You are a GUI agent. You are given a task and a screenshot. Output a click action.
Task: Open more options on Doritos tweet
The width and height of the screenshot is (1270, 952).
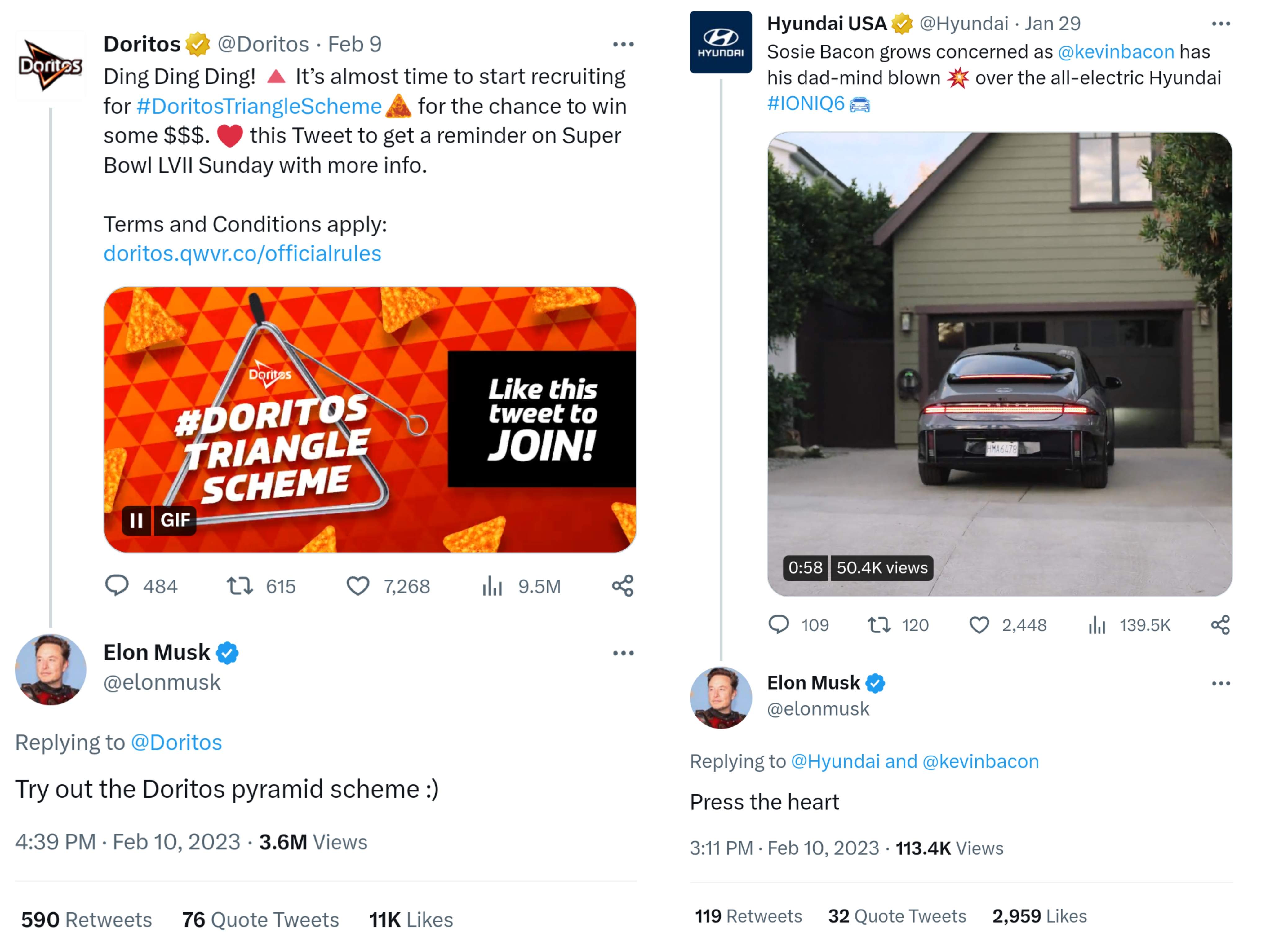(x=623, y=44)
